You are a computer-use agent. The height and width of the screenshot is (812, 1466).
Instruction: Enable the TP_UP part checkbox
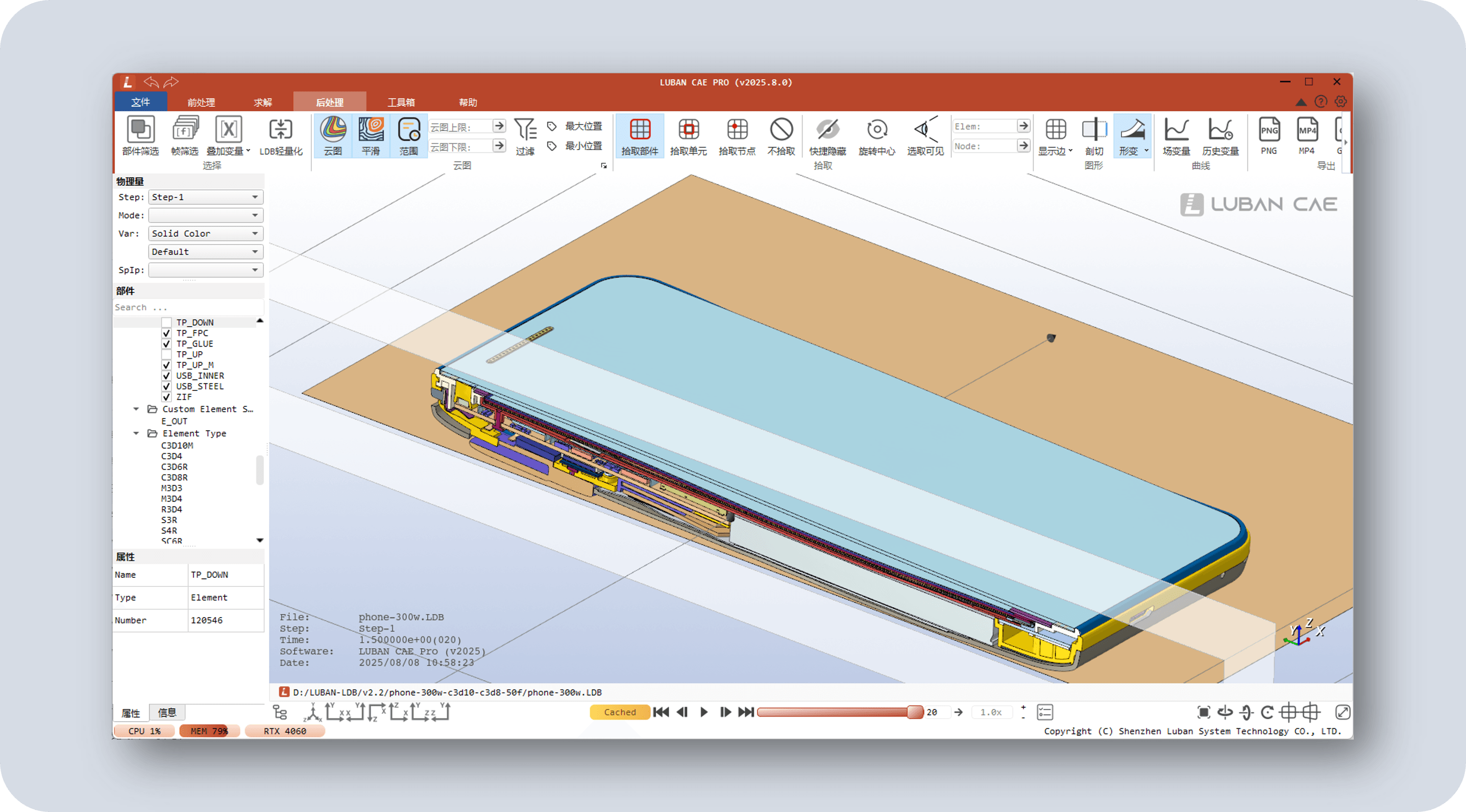coord(166,355)
